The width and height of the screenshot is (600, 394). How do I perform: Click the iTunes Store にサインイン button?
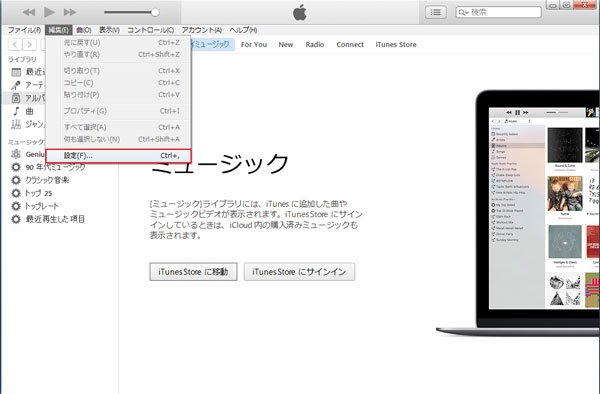tap(299, 272)
